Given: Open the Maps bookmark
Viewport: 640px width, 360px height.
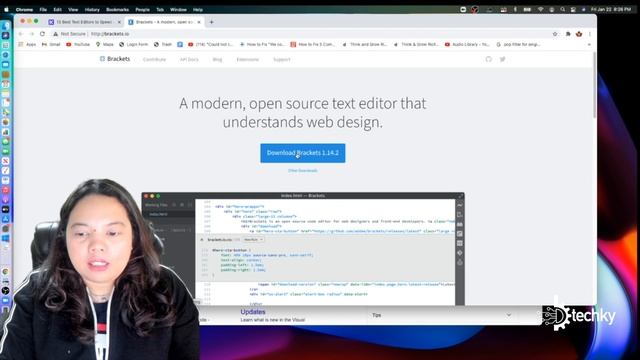Looking at the screenshot, I should pos(104,44).
